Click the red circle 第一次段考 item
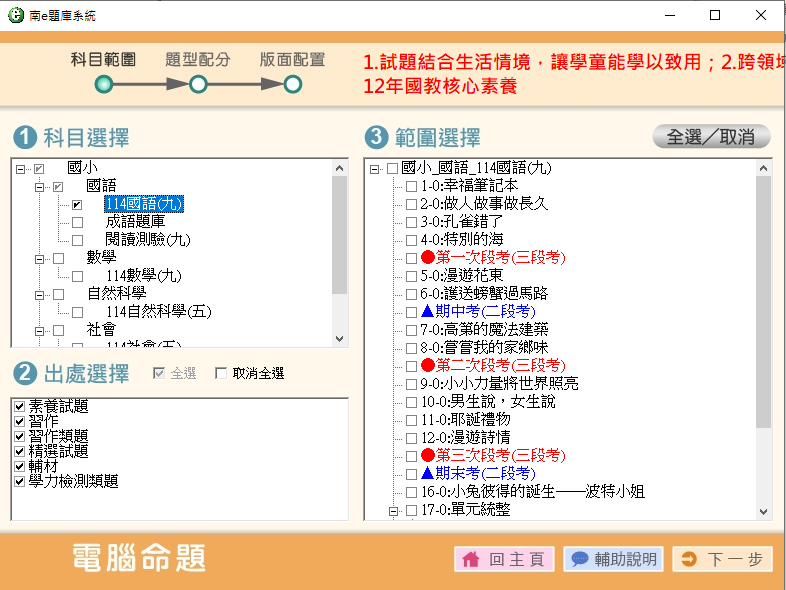This screenshot has height=590, width=786. (475, 257)
